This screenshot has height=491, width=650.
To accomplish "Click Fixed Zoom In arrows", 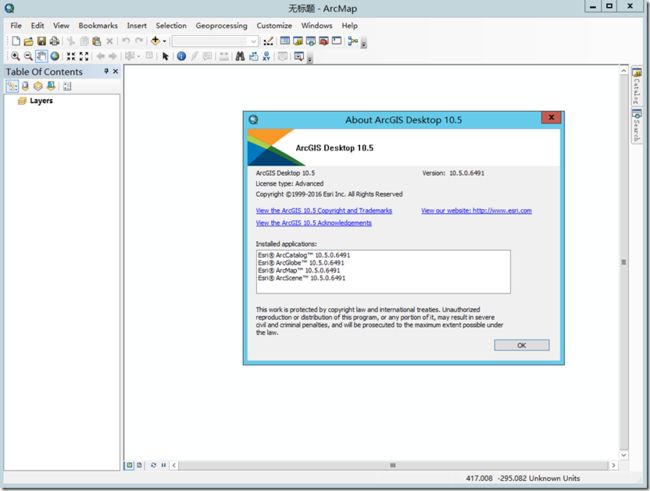I will 71,56.
